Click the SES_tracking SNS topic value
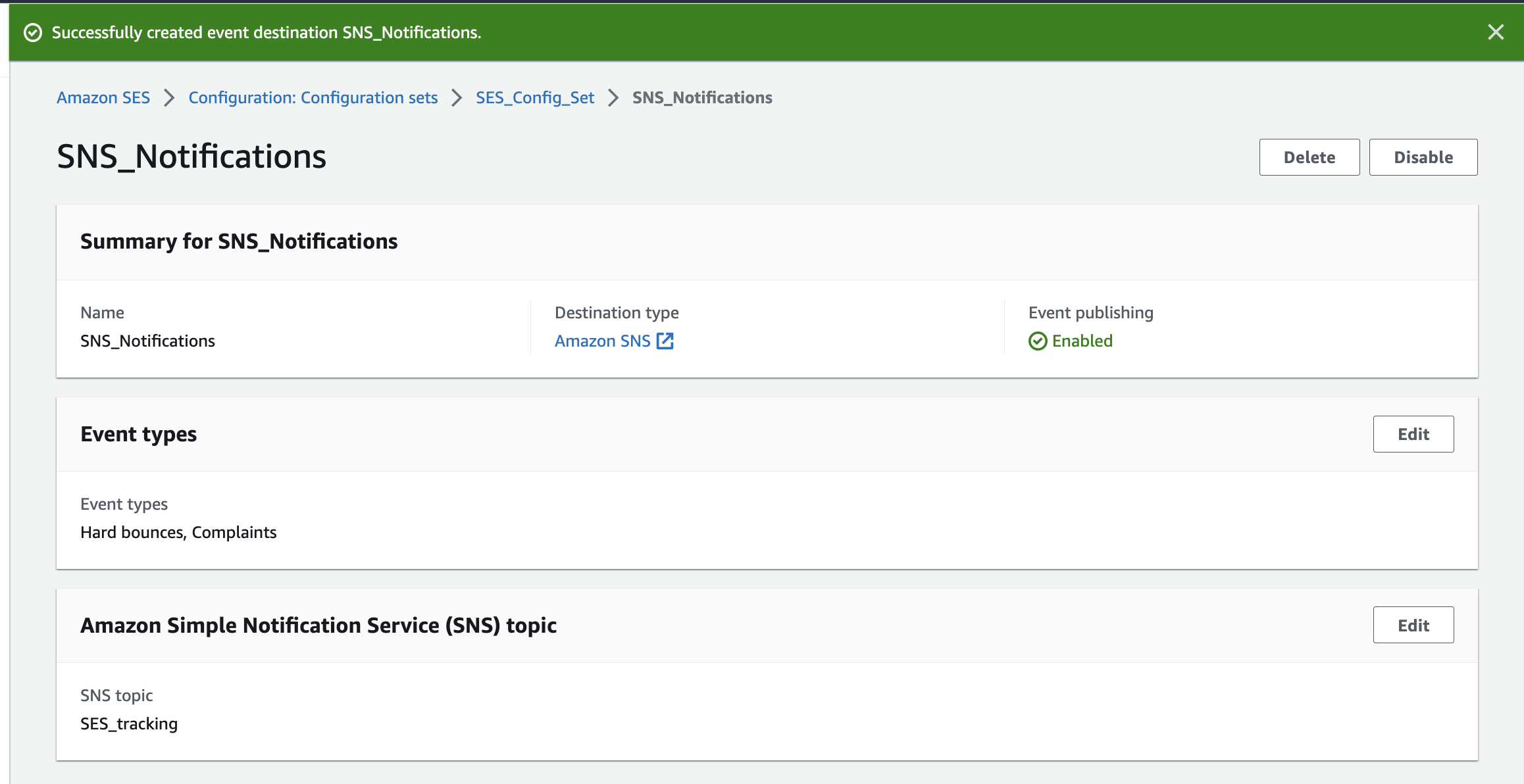This screenshot has height=784, width=1524. click(129, 723)
